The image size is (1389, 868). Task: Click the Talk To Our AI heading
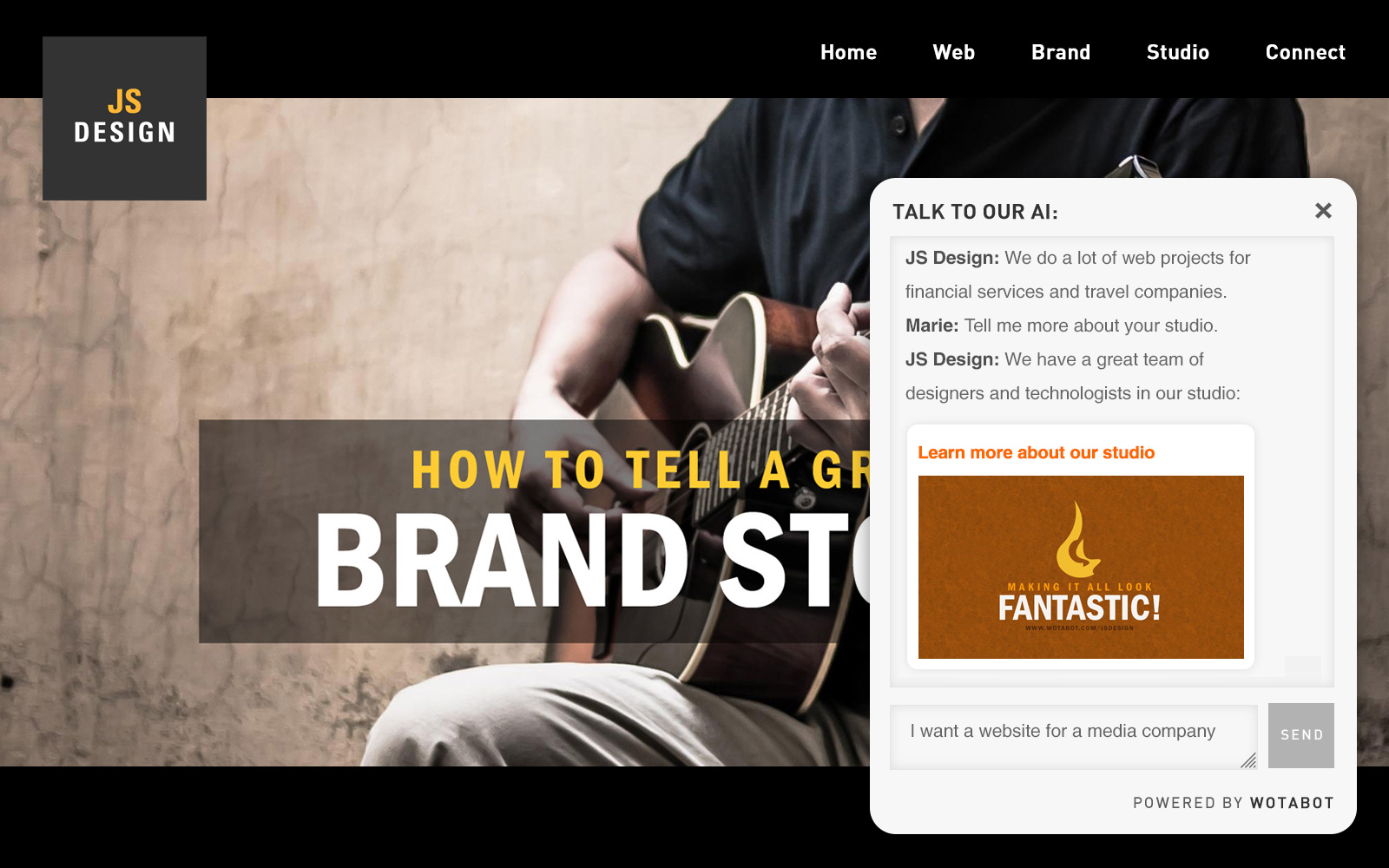coord(975,212)
